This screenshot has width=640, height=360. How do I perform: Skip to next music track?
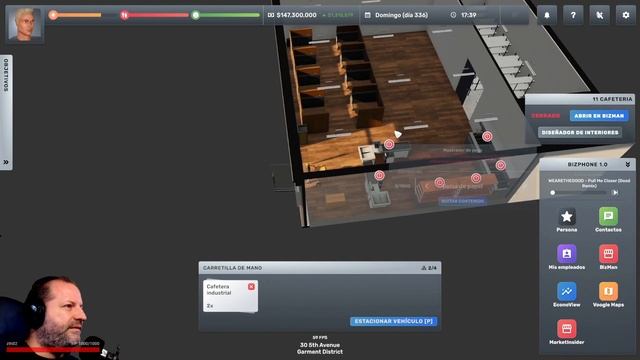tap(615, 193)
